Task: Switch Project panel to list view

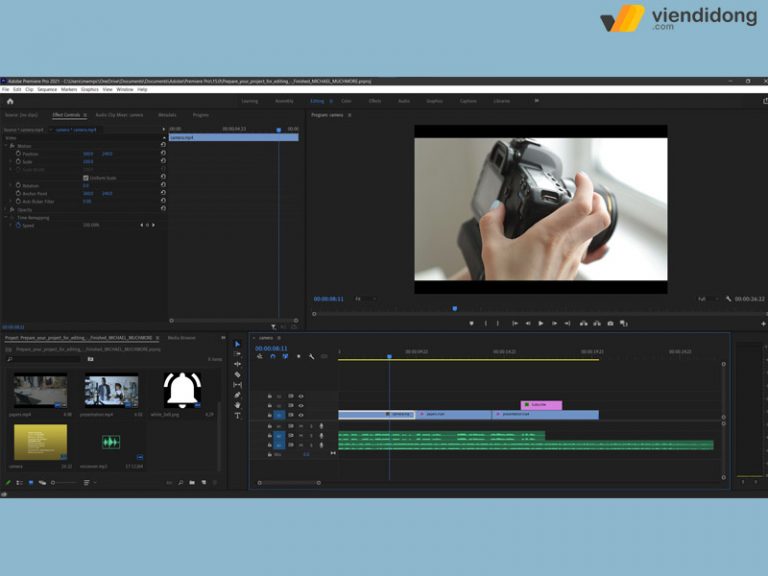Action: [x=20, y=483]
